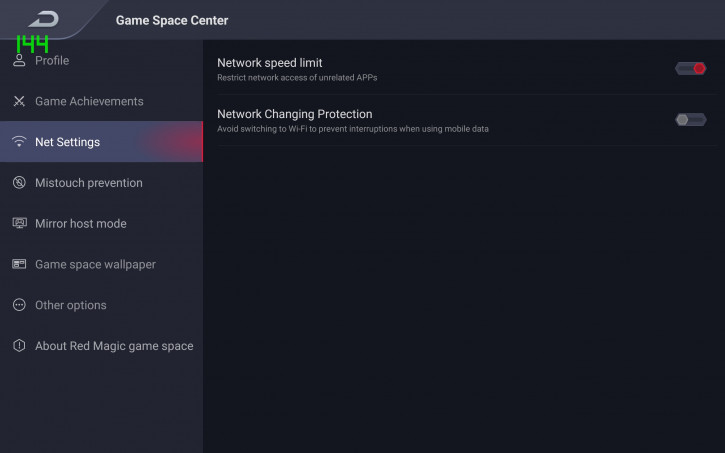Click the Network Changing Protection description text
This screenshot has height=453, width=725.
(x=353, y=129)
